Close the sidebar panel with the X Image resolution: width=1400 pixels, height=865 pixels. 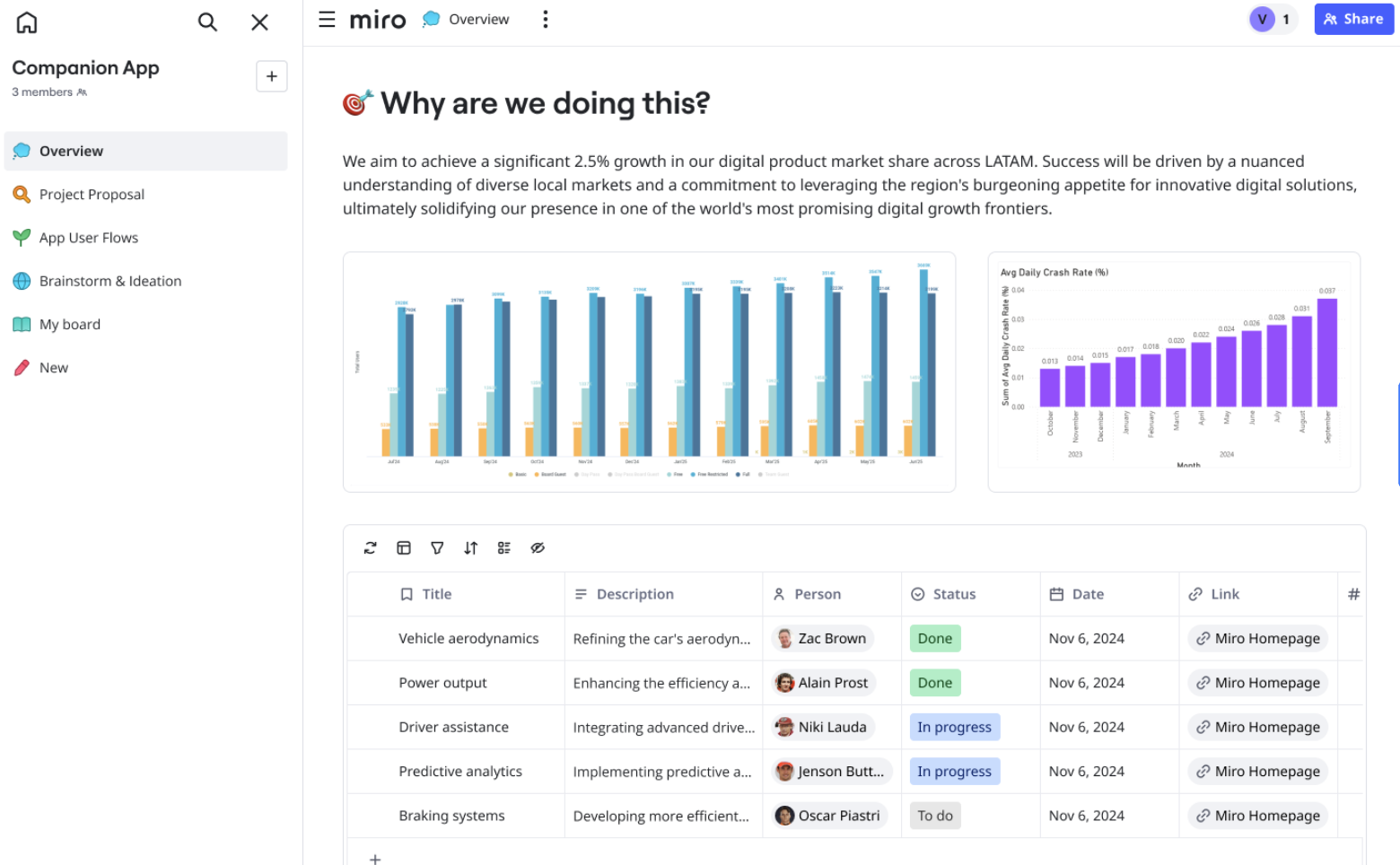pos(259,22)
